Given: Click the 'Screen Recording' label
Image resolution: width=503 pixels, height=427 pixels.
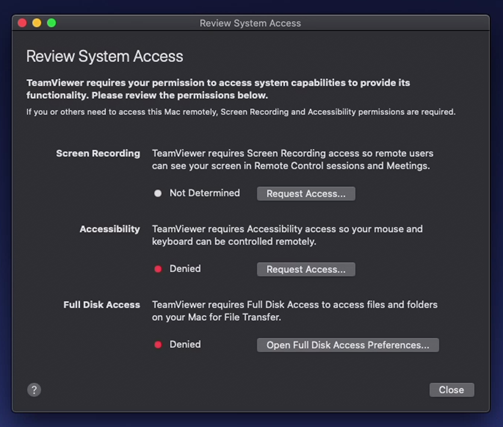Looking at the screenshot, I should coord(98,153).
